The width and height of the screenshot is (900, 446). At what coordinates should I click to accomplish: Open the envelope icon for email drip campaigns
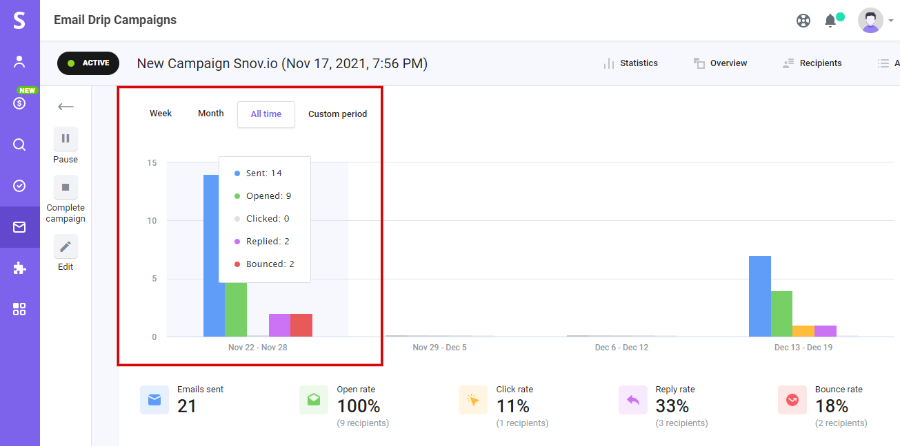19,227
